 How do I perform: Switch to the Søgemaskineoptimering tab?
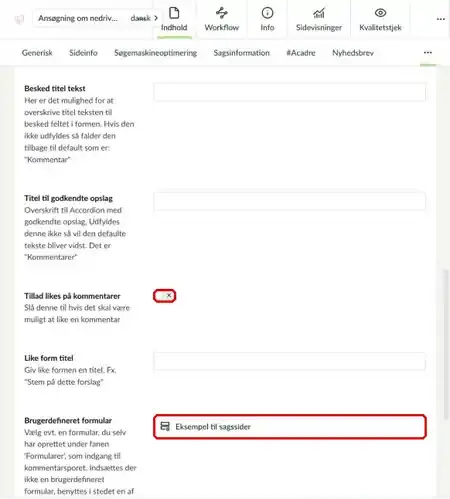(155, 53)
